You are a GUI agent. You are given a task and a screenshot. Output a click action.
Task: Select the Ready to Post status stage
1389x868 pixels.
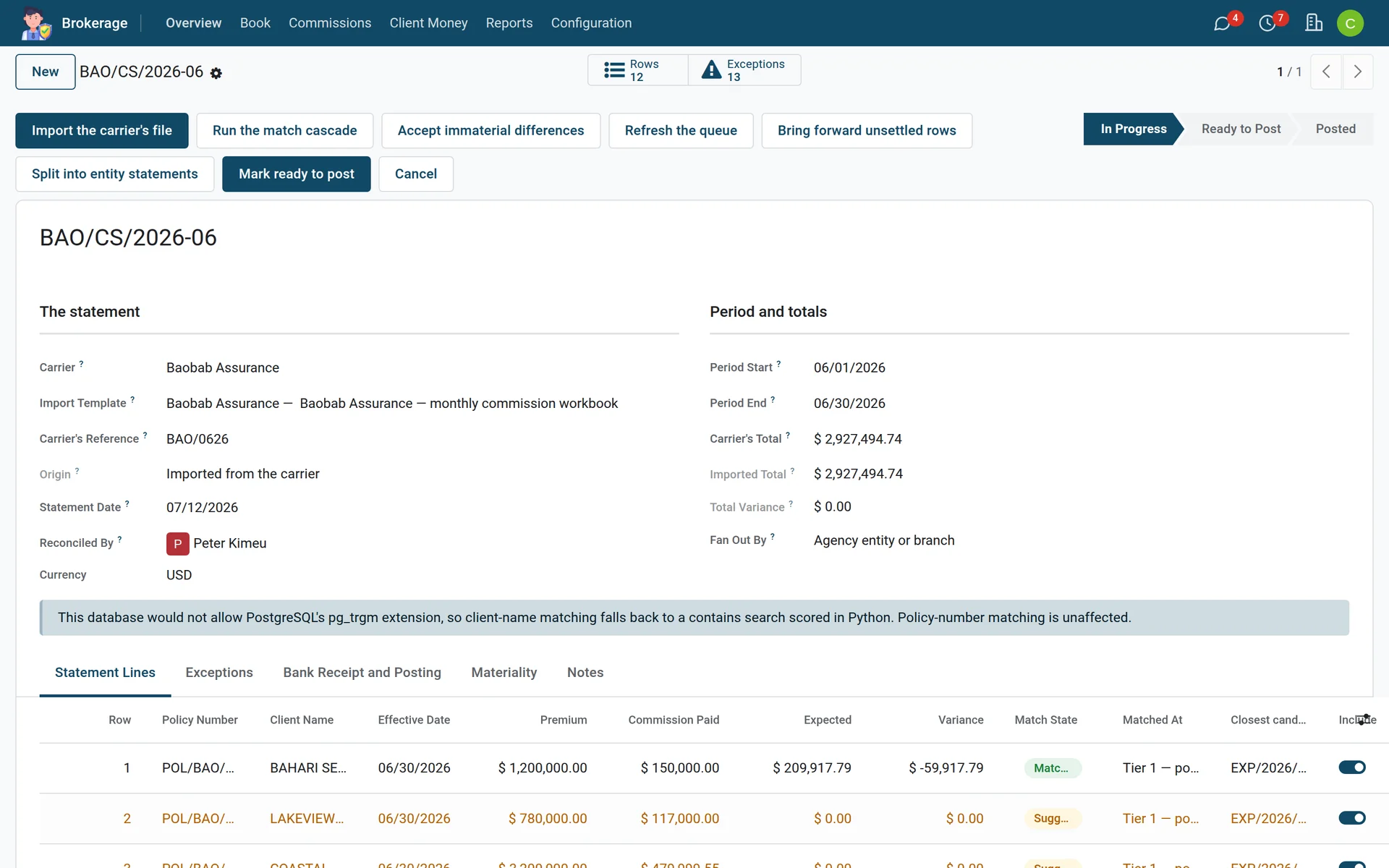point(1241,129)
